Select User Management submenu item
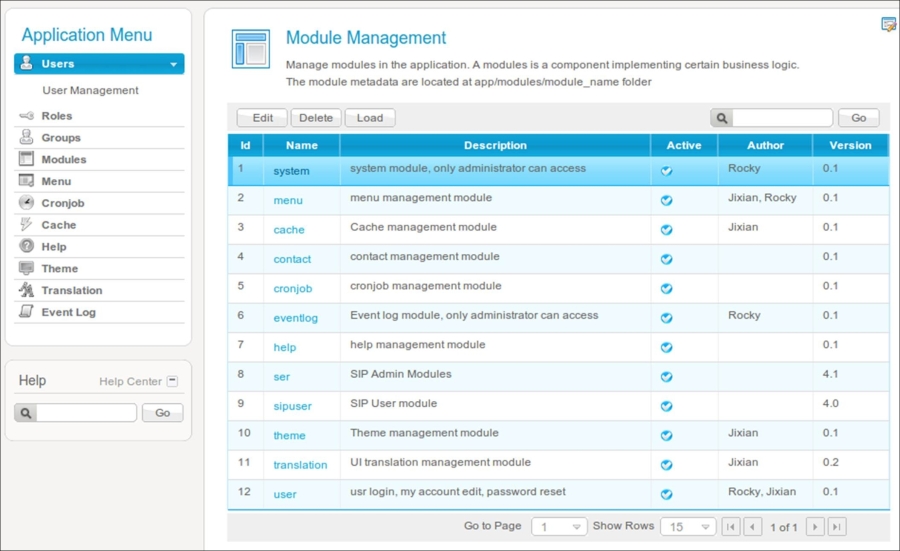Image resolution: width=900 pixels, height=551 pixels. [x=90, y=90]
